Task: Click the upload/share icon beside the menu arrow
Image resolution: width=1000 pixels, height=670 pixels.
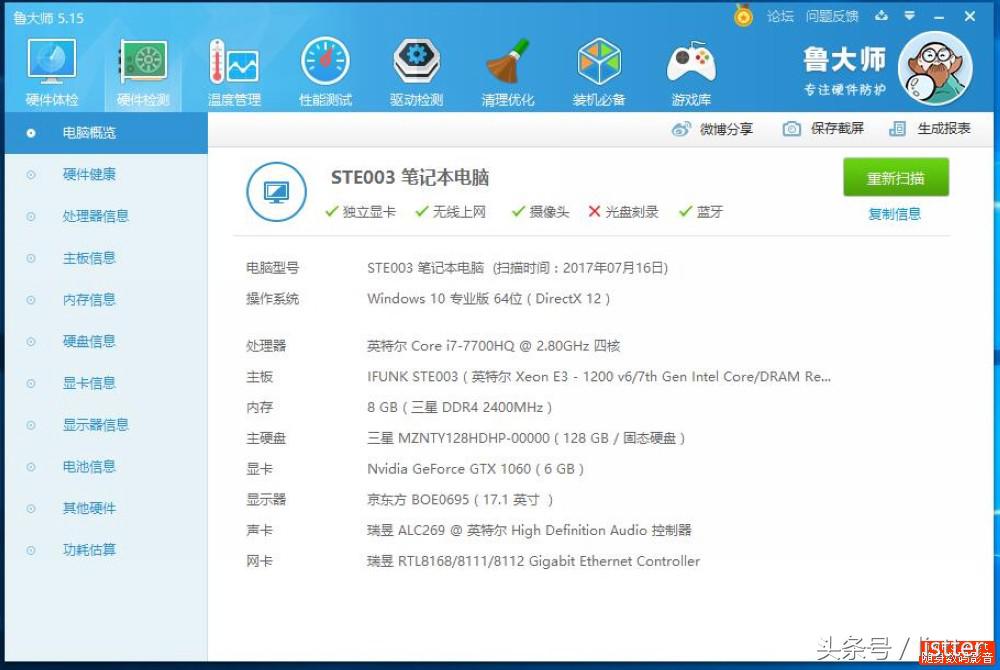Action: [882, 16]
